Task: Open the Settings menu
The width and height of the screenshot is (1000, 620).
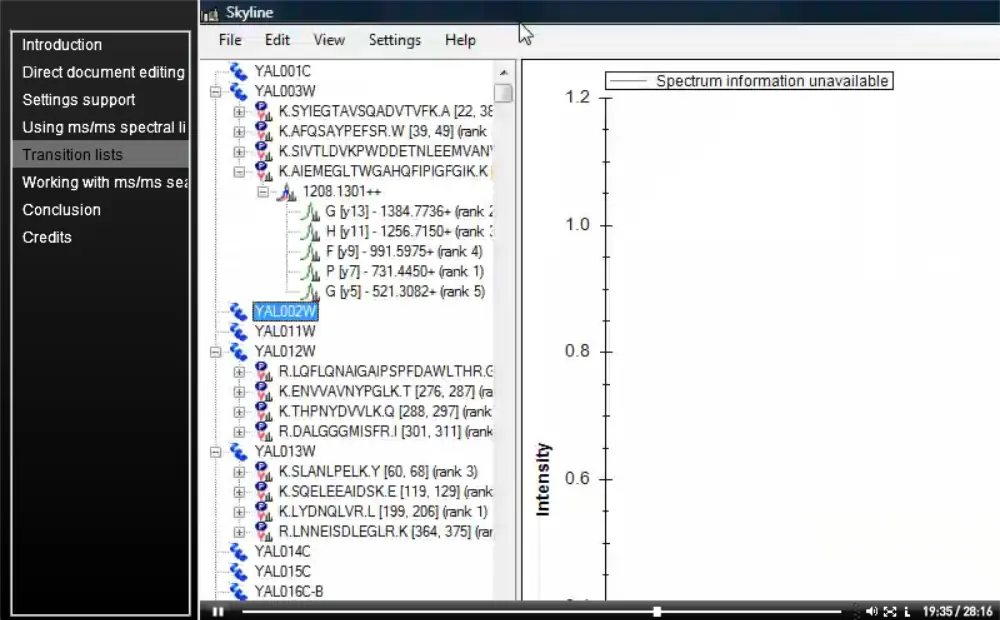Action: click(x=395, y=40)
